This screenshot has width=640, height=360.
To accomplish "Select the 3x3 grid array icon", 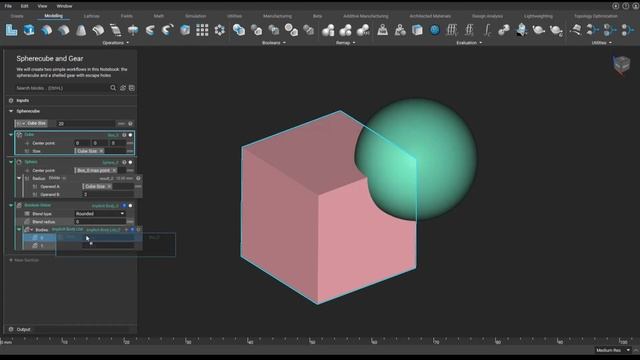I will [x=202, y=30].
